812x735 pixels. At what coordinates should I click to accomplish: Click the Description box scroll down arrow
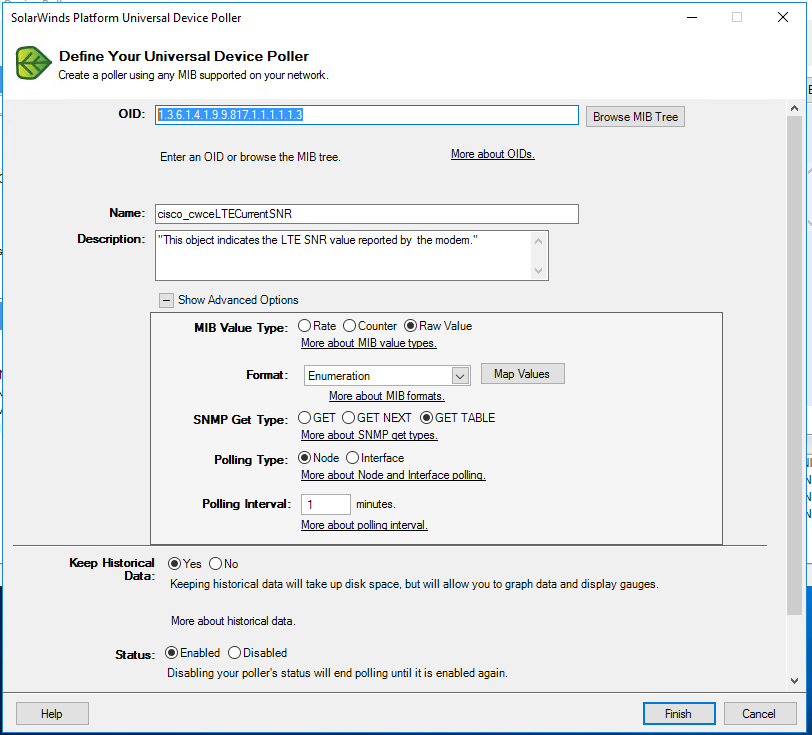click(539, 271)
